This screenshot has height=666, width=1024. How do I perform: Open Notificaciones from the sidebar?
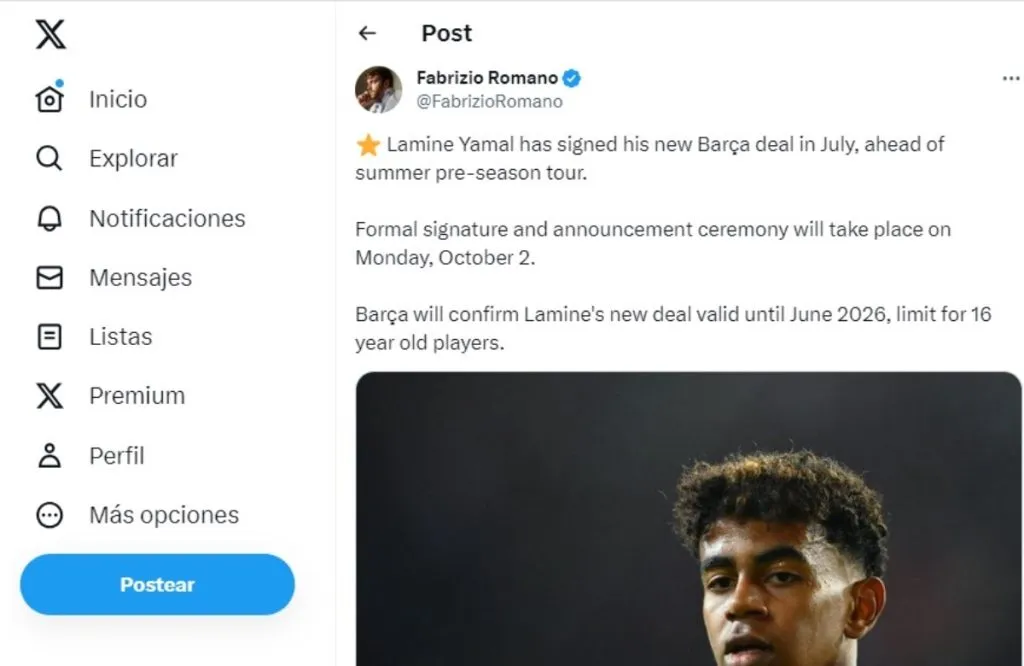[x=167, y=218]
